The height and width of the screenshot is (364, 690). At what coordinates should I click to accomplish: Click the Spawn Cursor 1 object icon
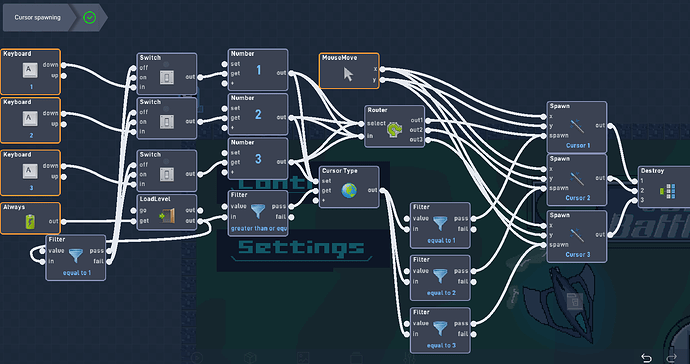577,126
